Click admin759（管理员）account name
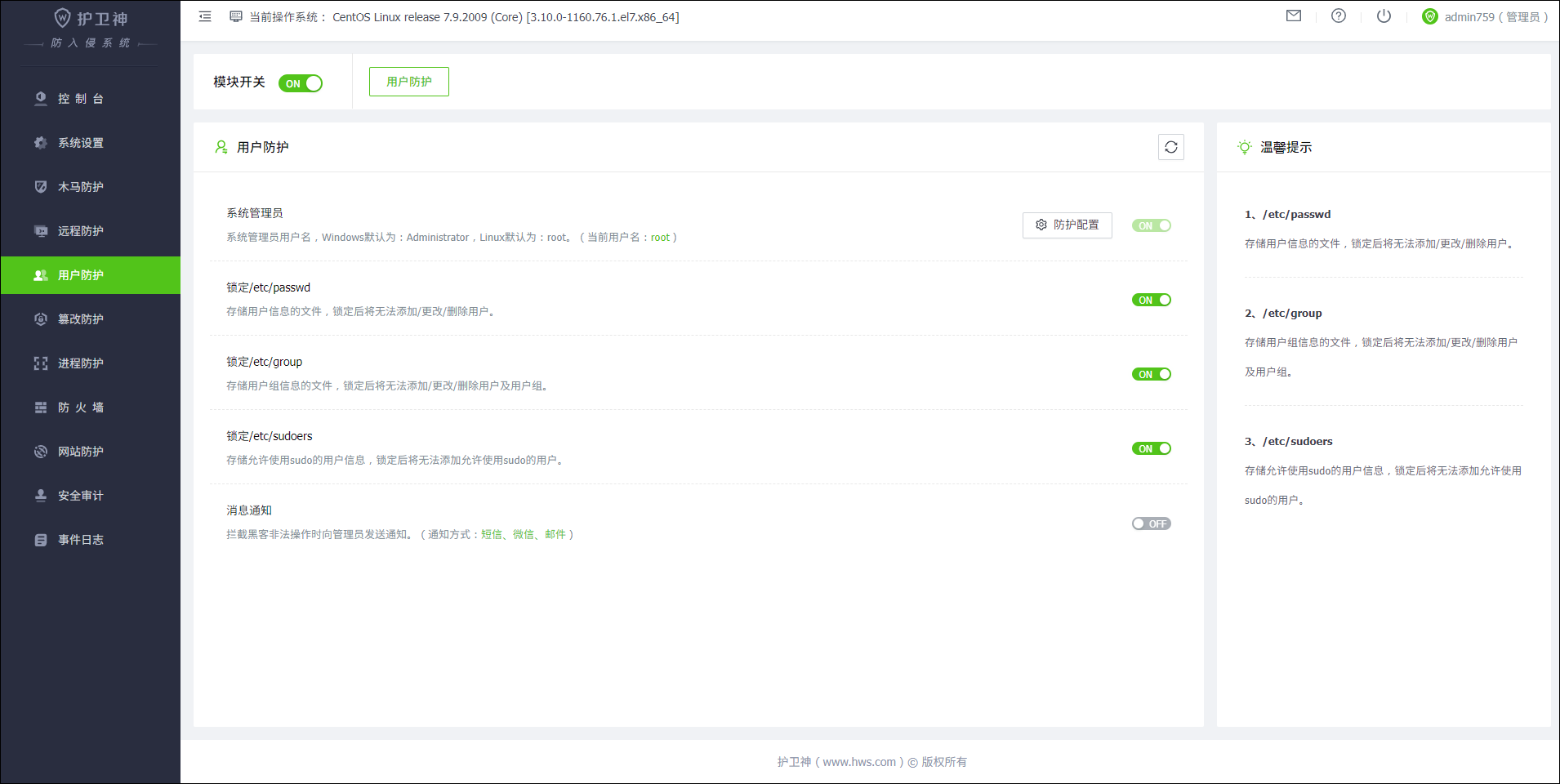This screenshot has height=784, width=1560. (x=1496, y=17)
